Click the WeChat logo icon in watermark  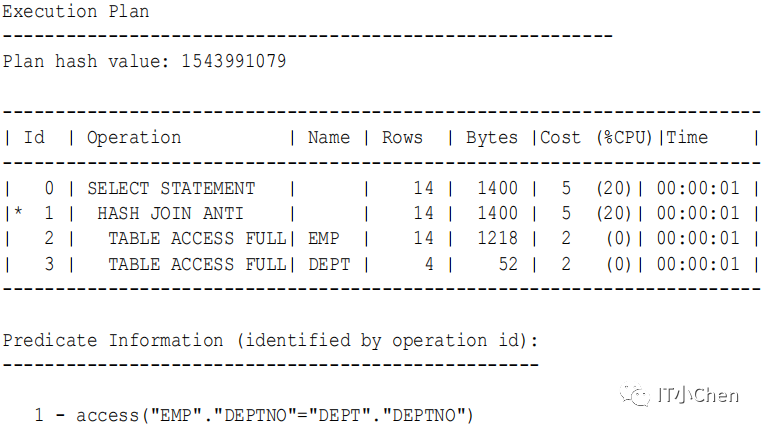(634, 395)
